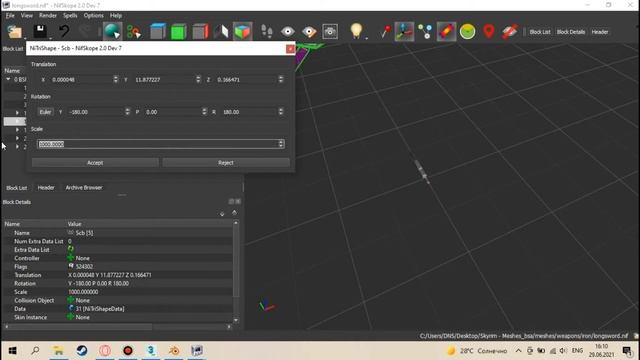Undo the last action with the arrow icon
The width and height of the screenshot is (640, 360).
[64, 31]
